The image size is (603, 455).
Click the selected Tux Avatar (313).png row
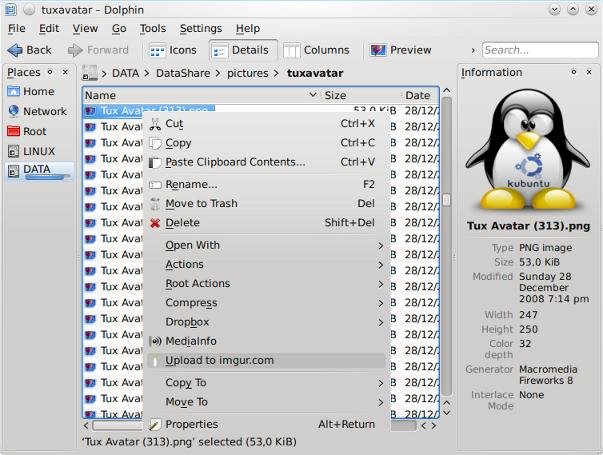point(149,110)
